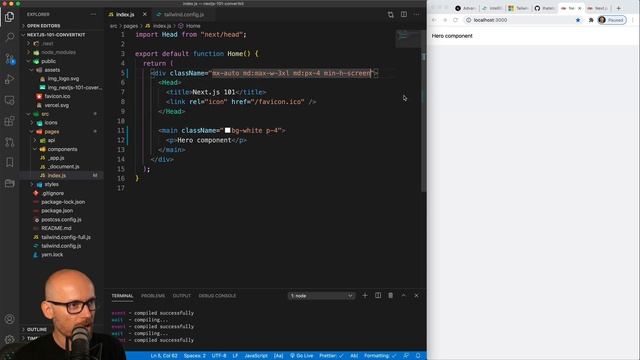The image size is (640, 360).
Task: Open the Bookmarks view in activity bar
Action: tap(9, 162)
